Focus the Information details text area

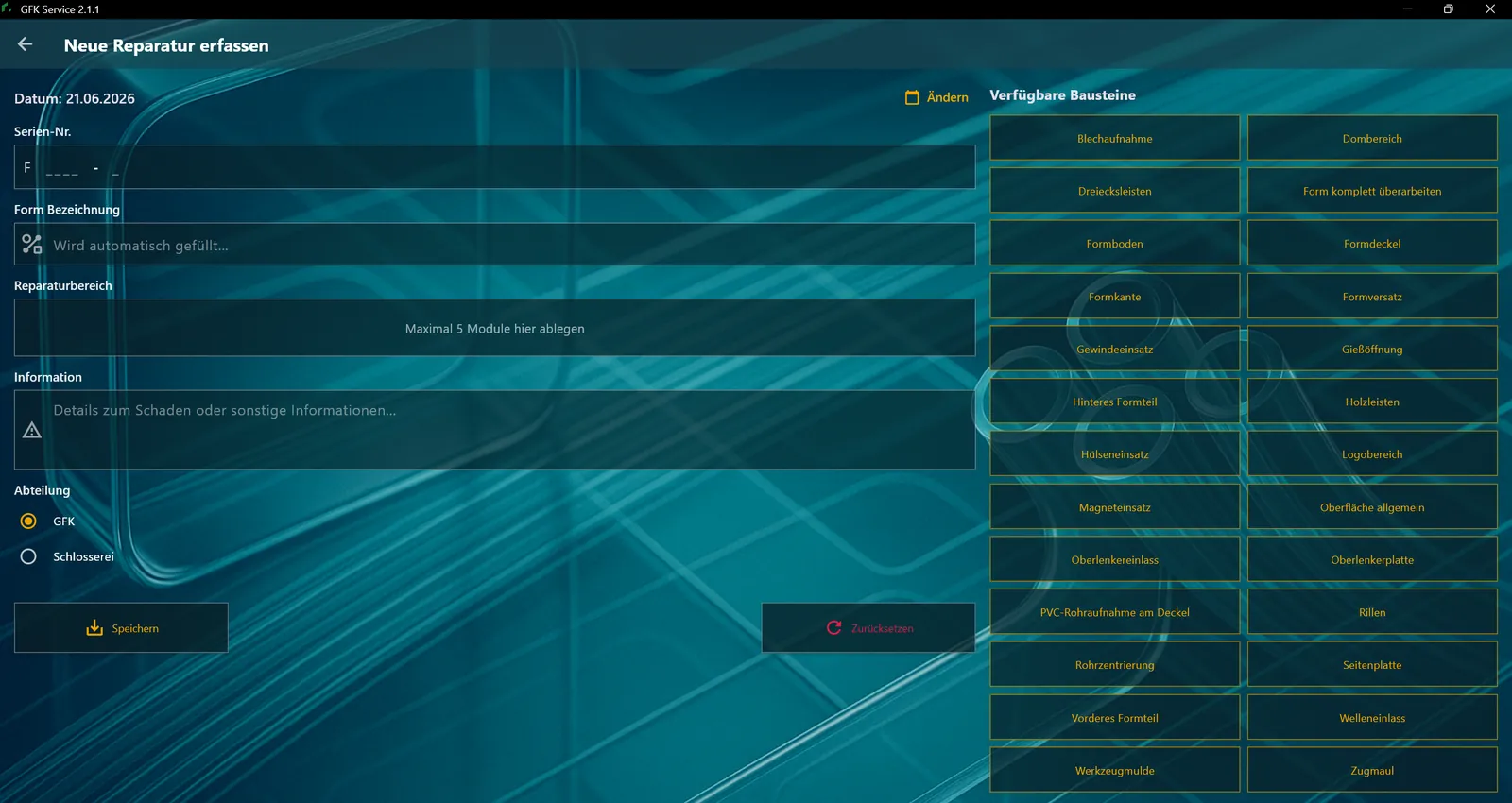(494, 430)
